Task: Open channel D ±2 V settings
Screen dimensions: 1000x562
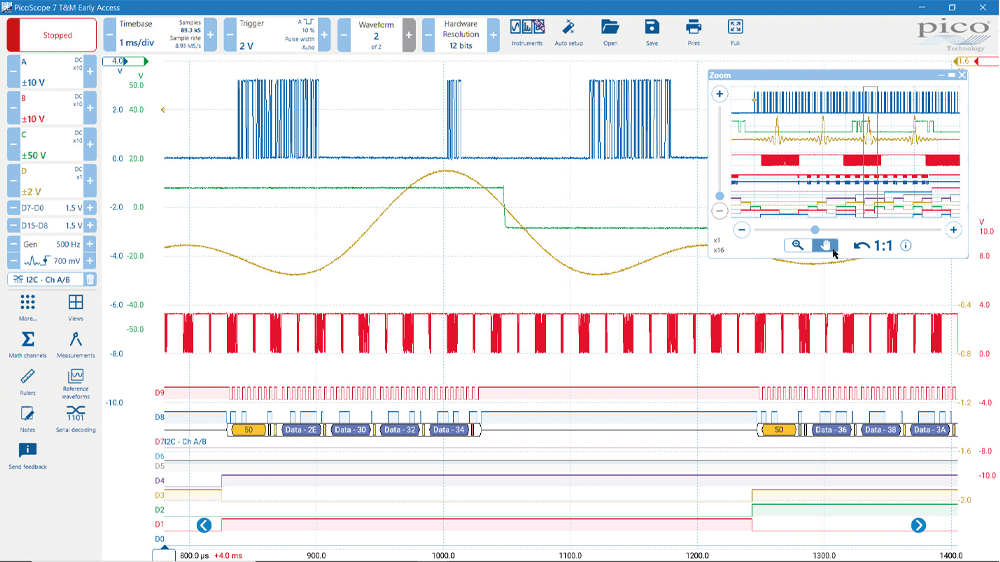Action: 52,181
